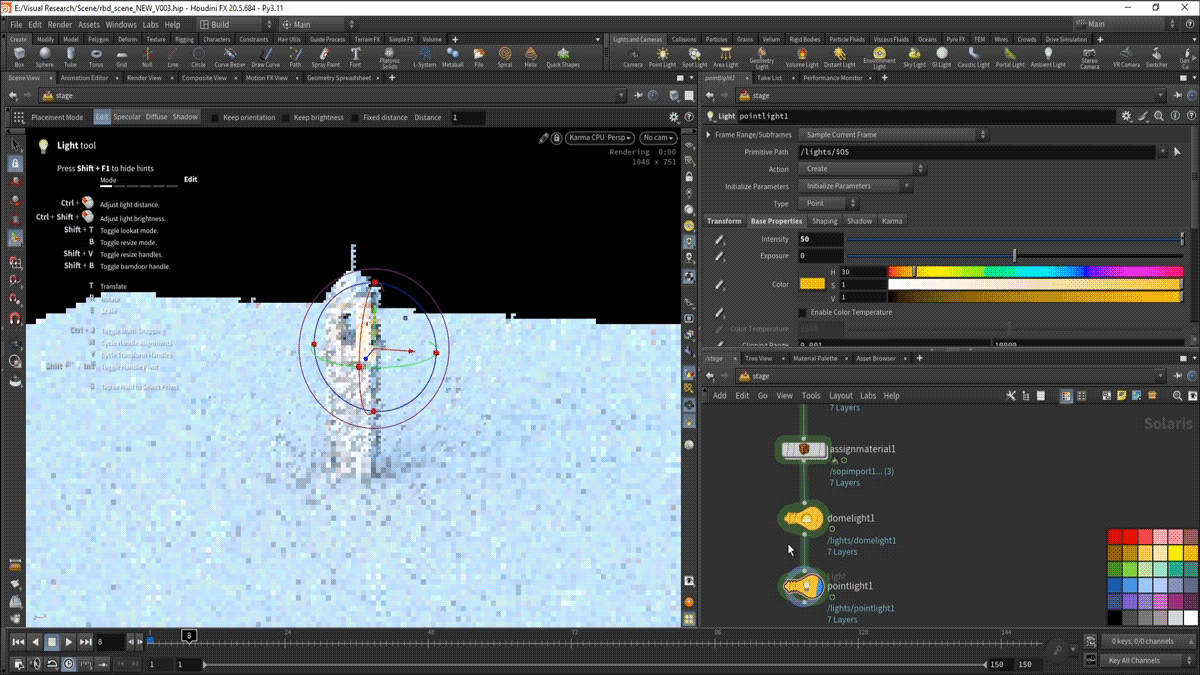Check Enable Color Temperature option
1200x675 pixels.
(802, 312)
